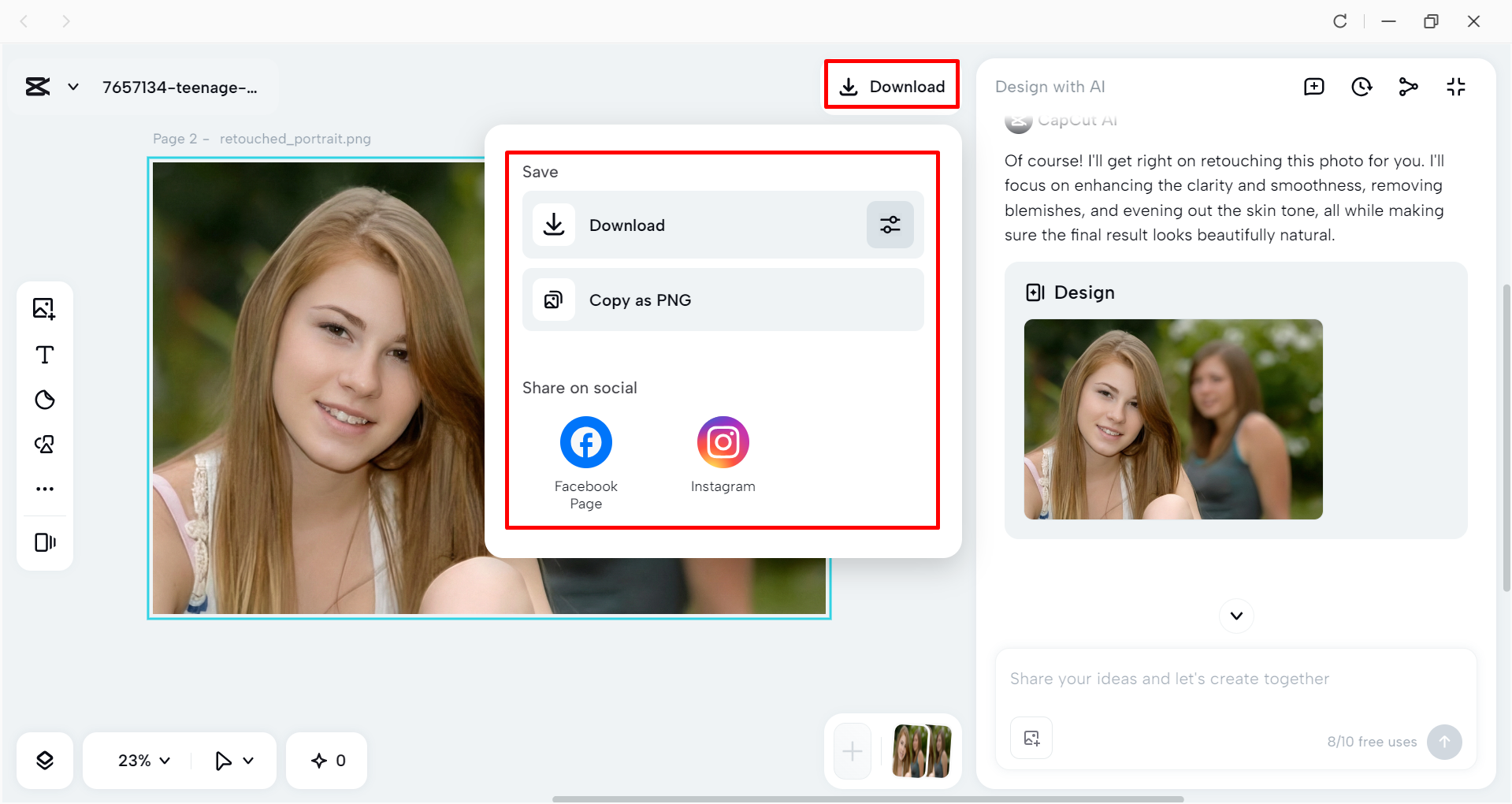Viewport: 1512px width, 804px height.
Task: Select Copy as PNG option
Action: click(723, 300)
